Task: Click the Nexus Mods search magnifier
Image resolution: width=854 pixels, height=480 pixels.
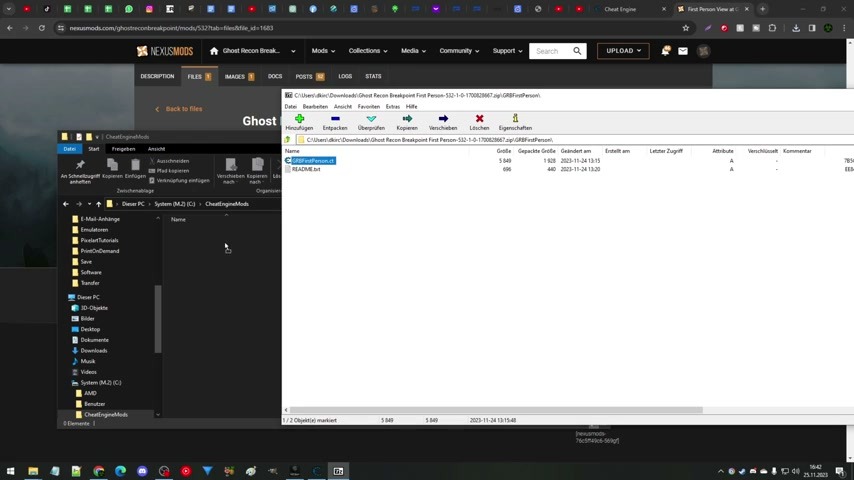Action: tap(577, 51)
